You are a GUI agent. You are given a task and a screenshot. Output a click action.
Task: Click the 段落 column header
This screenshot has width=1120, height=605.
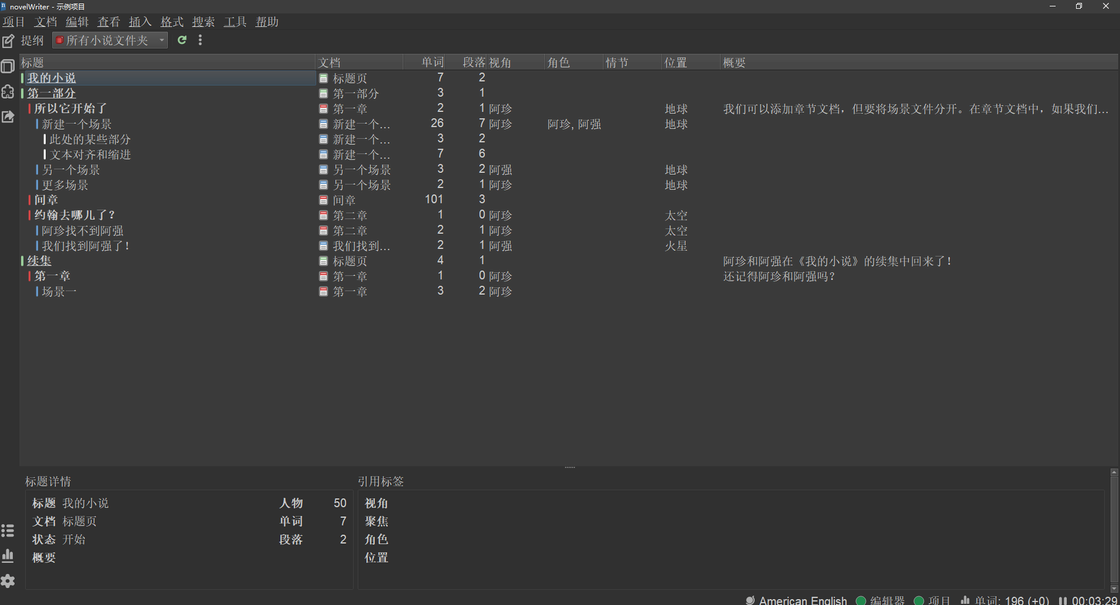[467, 63]
